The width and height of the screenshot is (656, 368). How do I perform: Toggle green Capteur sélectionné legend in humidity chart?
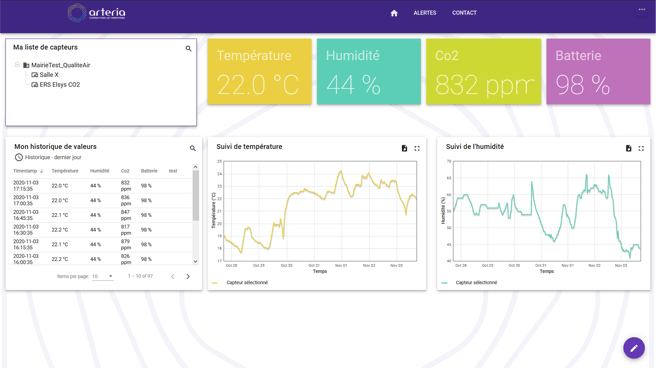(469, 283)
